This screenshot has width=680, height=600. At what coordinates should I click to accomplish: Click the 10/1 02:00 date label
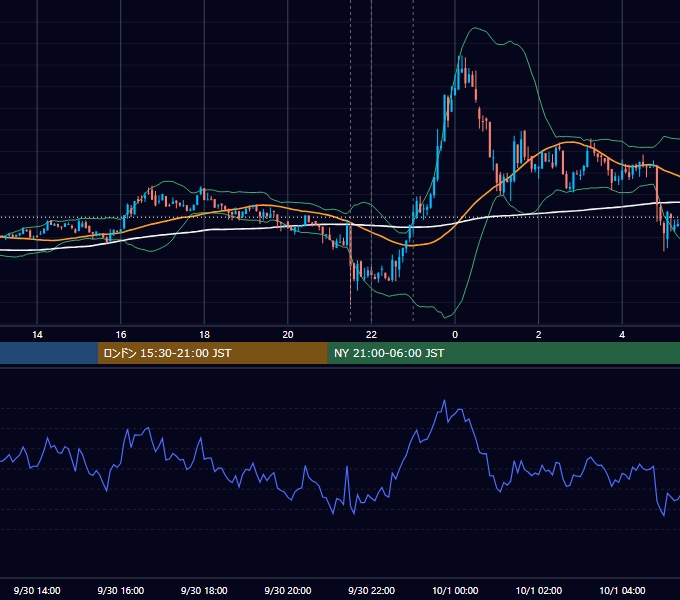click(539, 590)
